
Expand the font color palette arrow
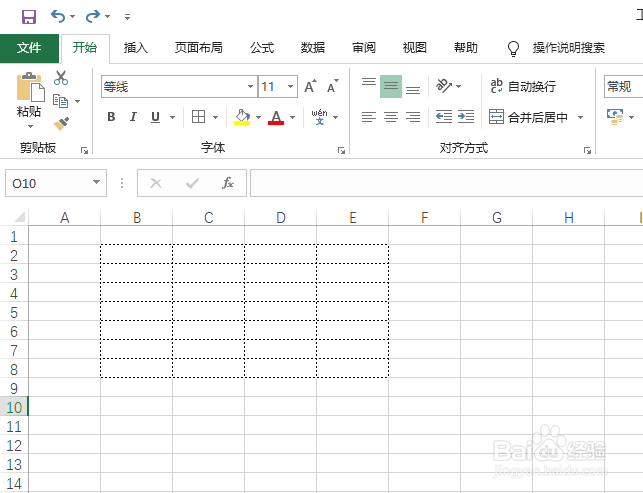pyautogui.click(x=292, y=117)
